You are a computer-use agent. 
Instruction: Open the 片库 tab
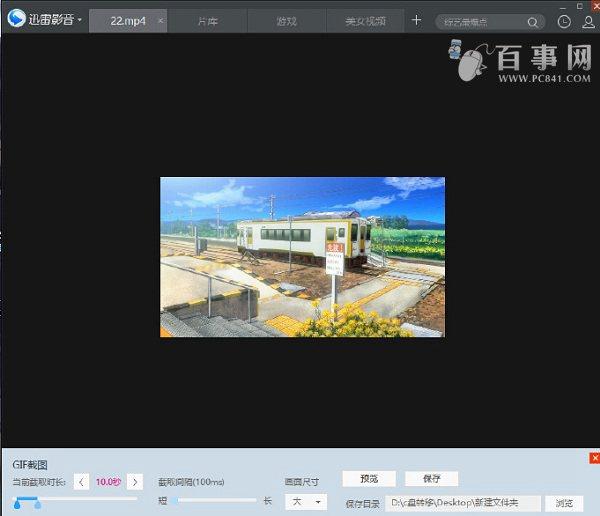click(x=207, y=21)
